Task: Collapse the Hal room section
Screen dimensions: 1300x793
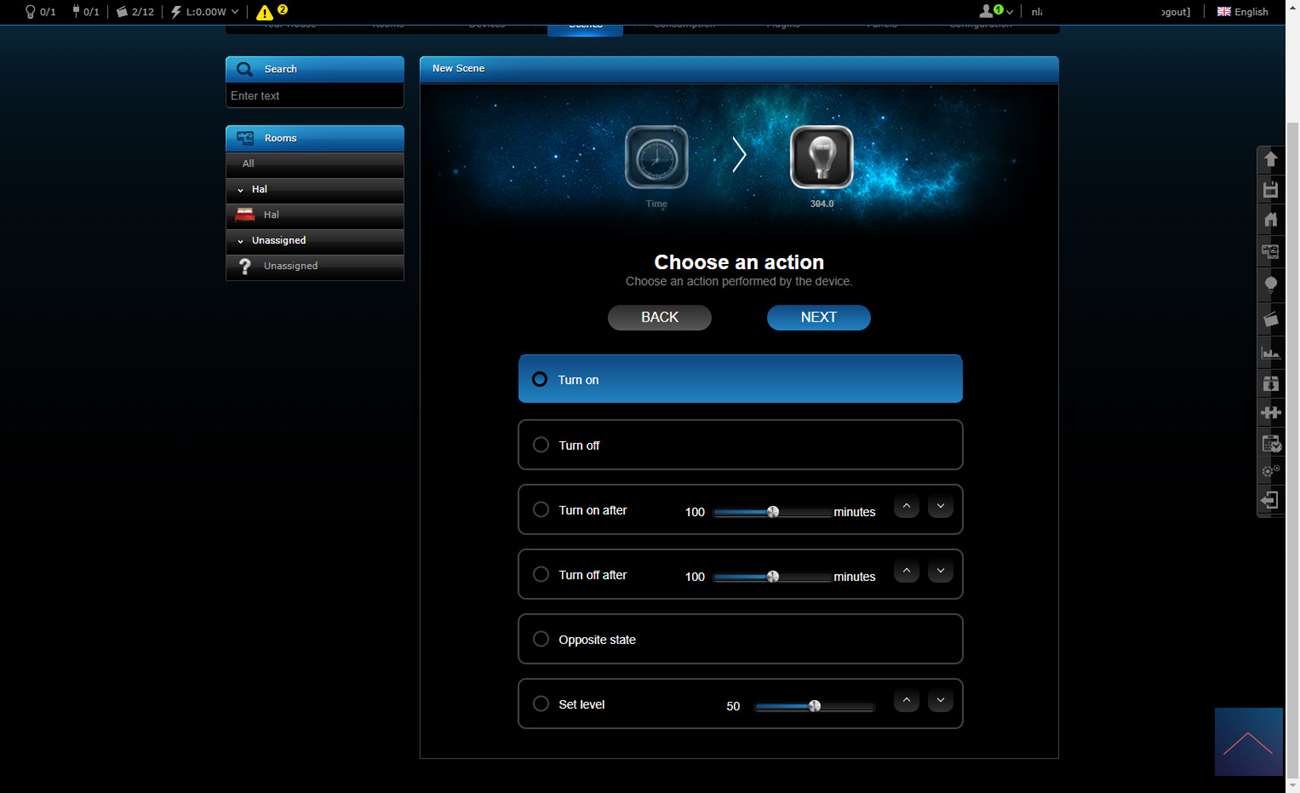Action: point(240,190)
